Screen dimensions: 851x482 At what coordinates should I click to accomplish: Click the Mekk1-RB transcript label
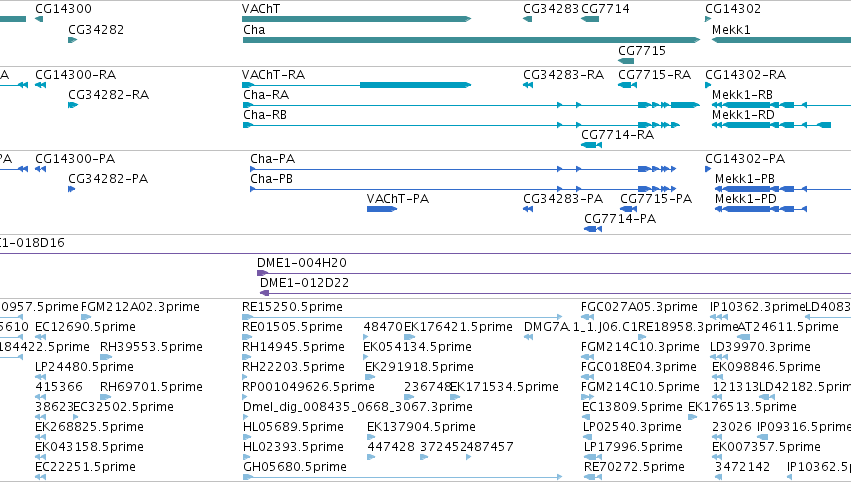pyautogui.click(x=742, y=95)
